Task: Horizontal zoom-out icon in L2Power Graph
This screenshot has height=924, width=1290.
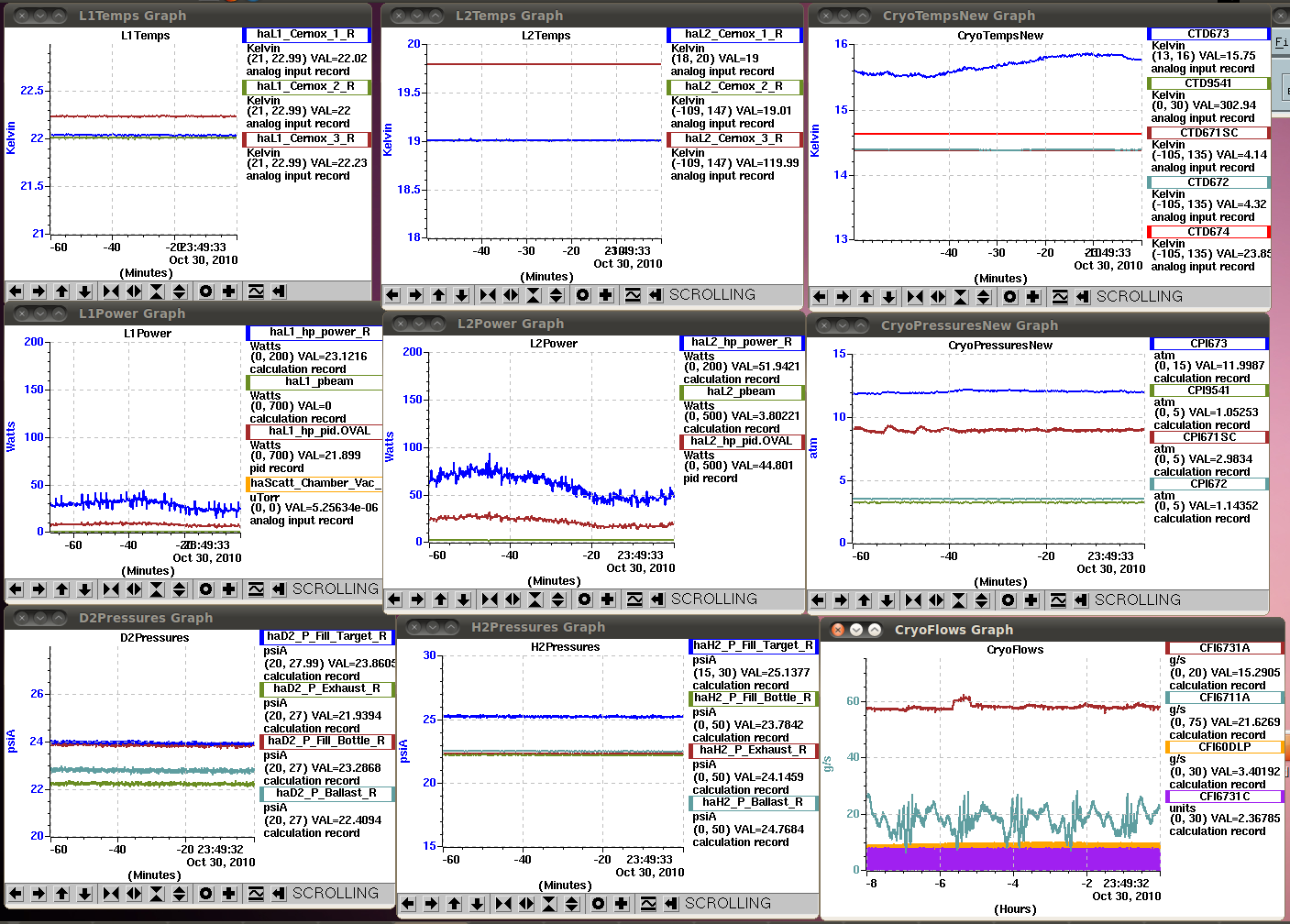Action: pos(513,599)
